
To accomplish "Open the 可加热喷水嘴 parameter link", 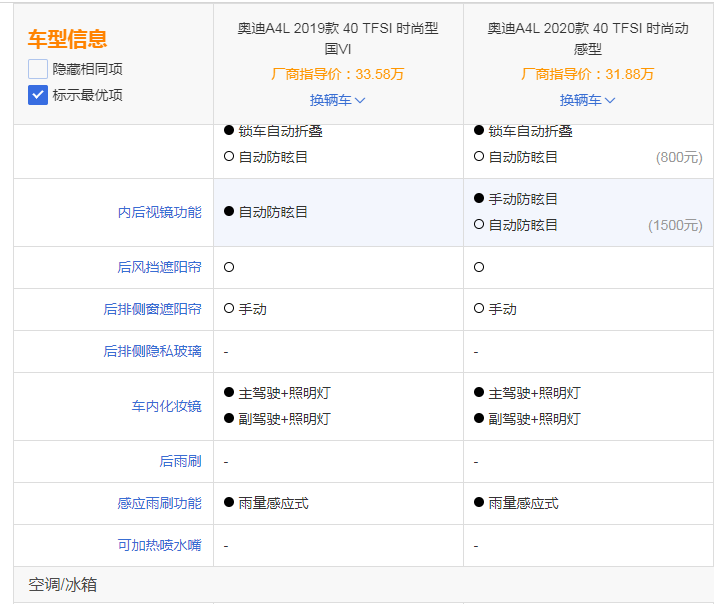I will tap(159, 545).
